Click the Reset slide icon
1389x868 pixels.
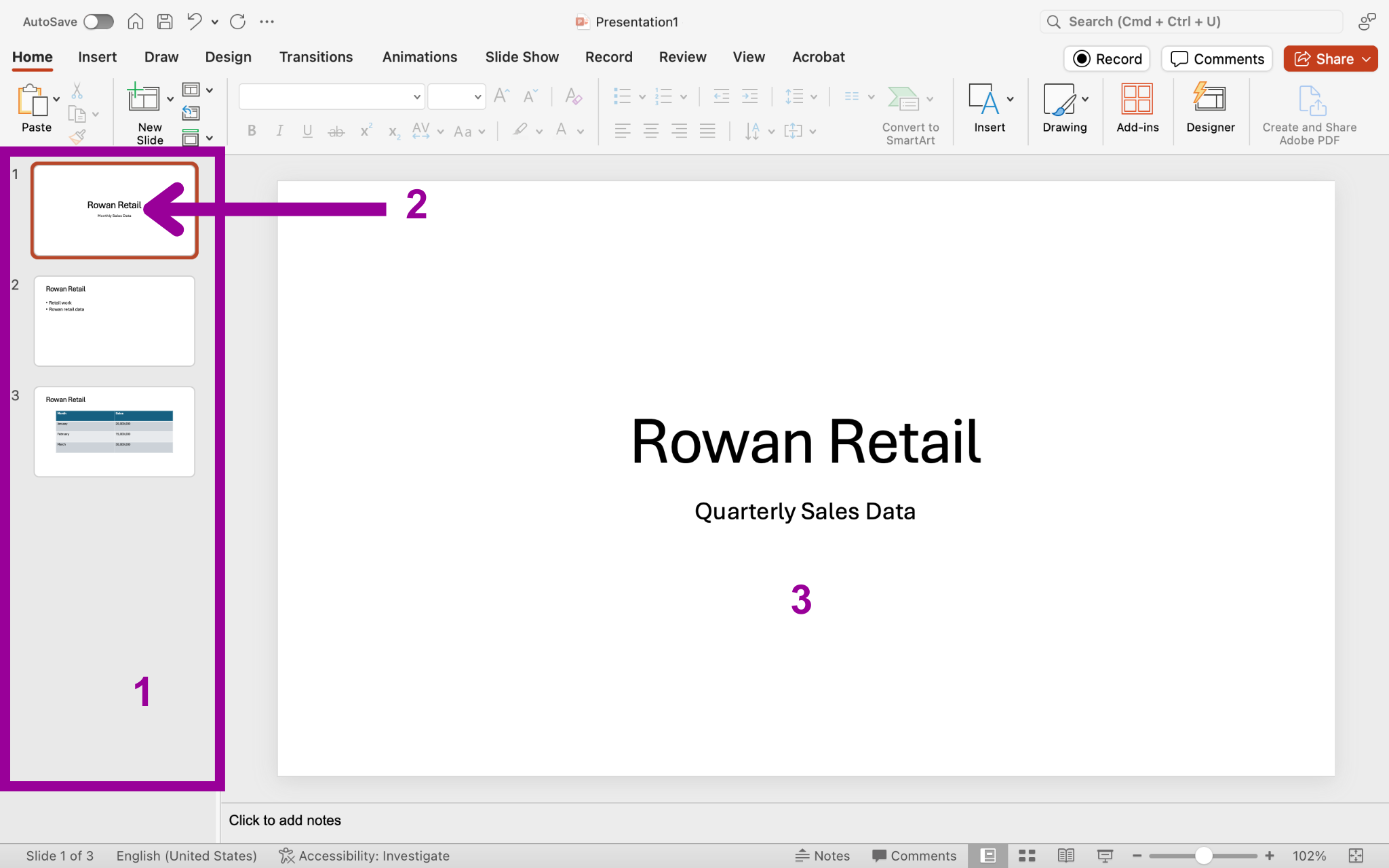(191, 113)
